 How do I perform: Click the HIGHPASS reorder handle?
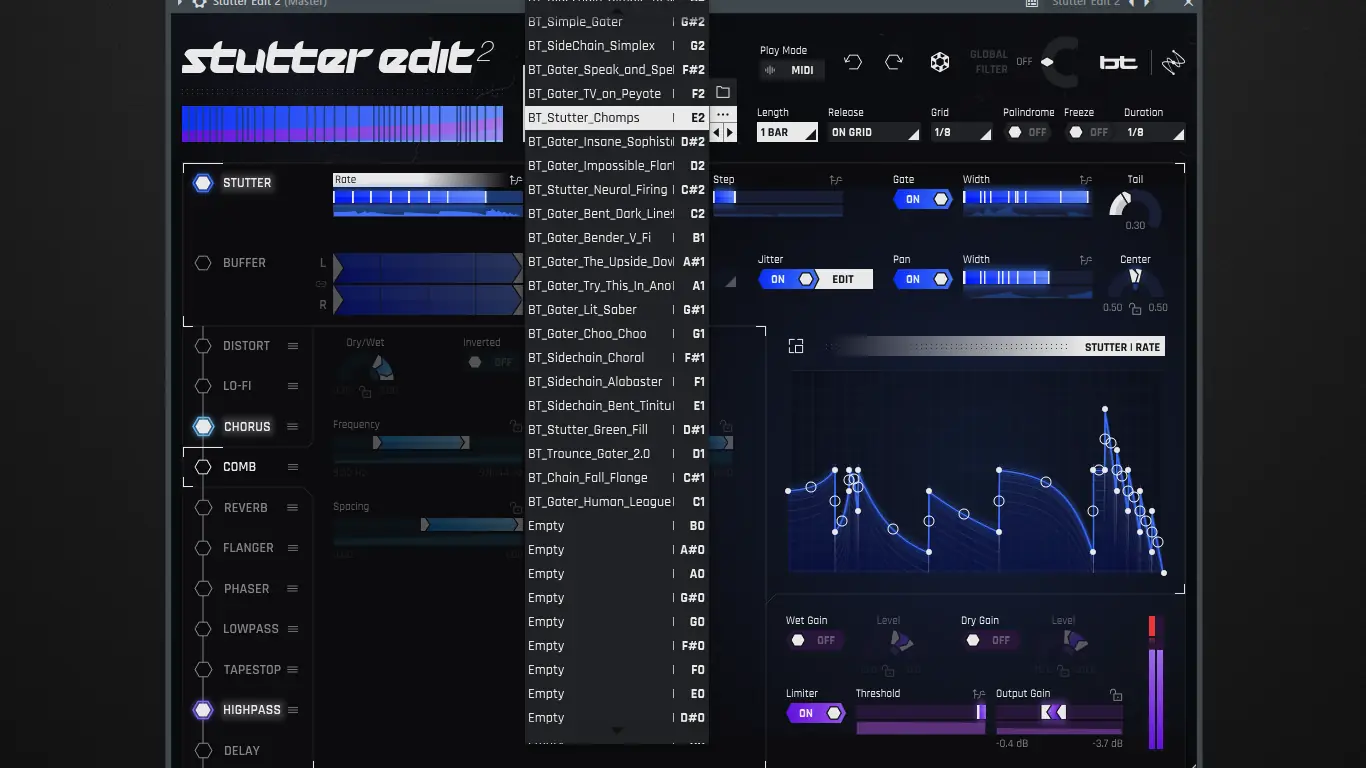[x=293, y=710]
